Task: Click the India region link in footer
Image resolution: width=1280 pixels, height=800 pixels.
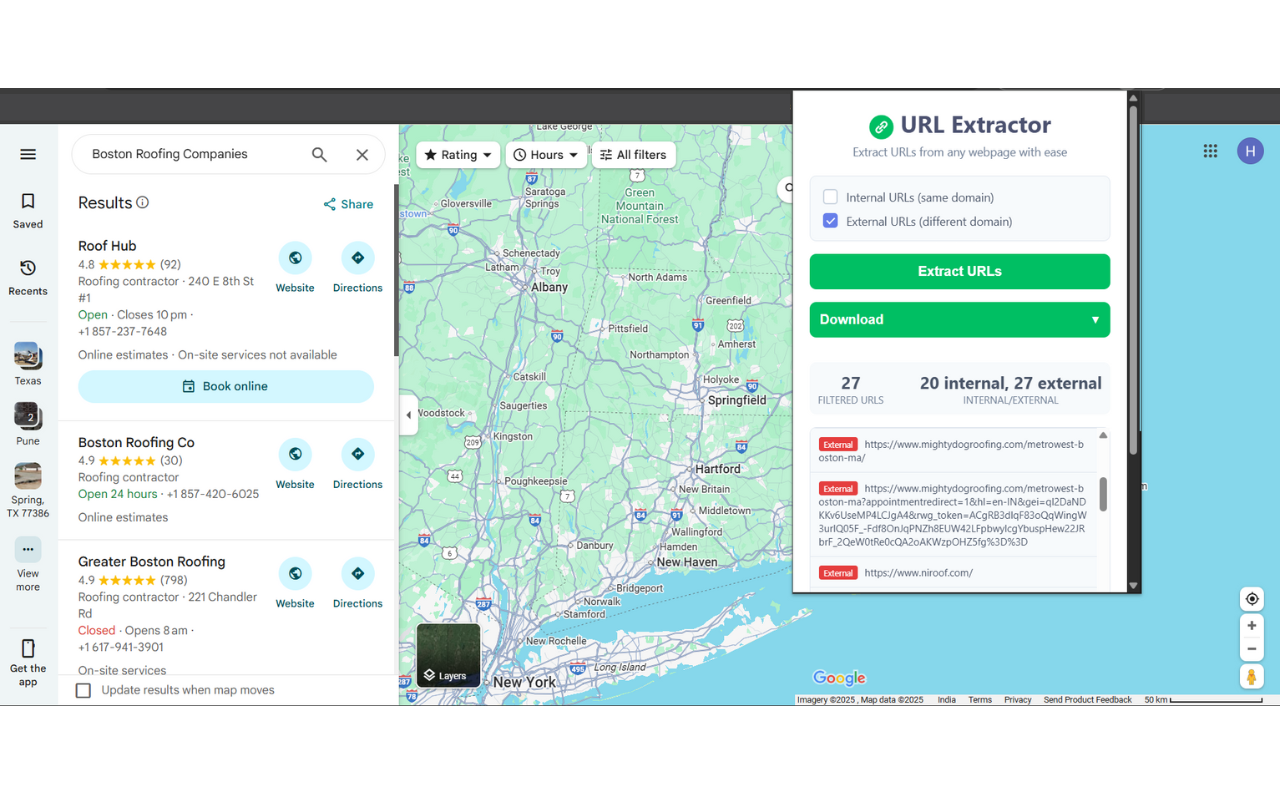Action: click(946, 700)
